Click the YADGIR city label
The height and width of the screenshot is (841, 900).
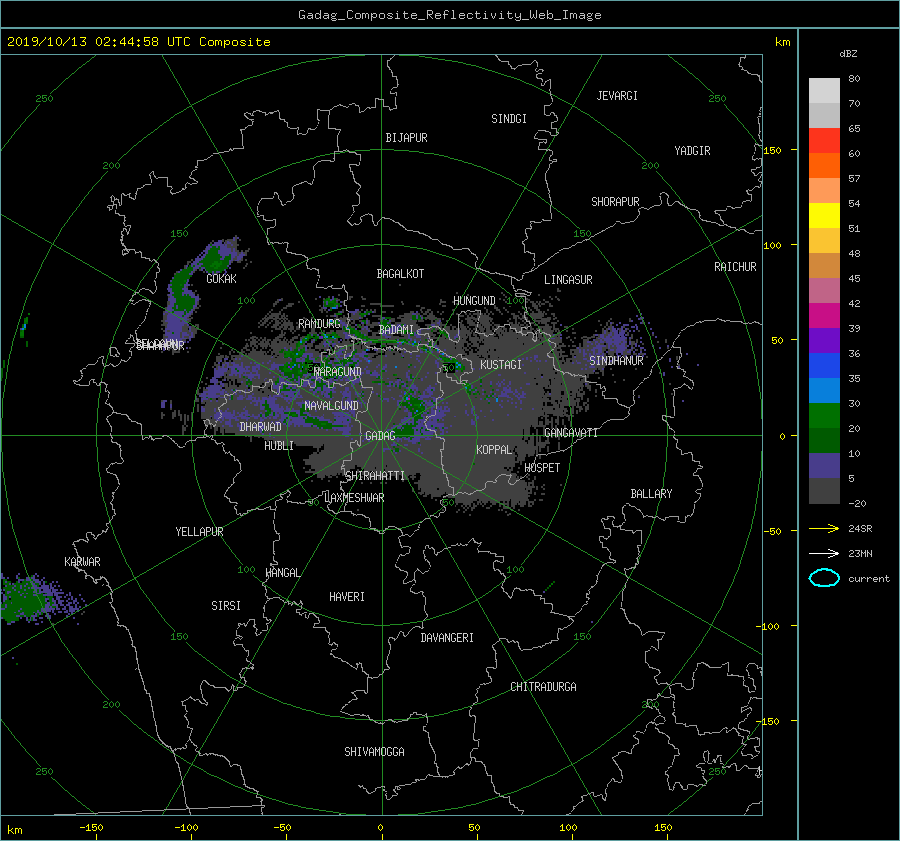click(x=692, y=150)
